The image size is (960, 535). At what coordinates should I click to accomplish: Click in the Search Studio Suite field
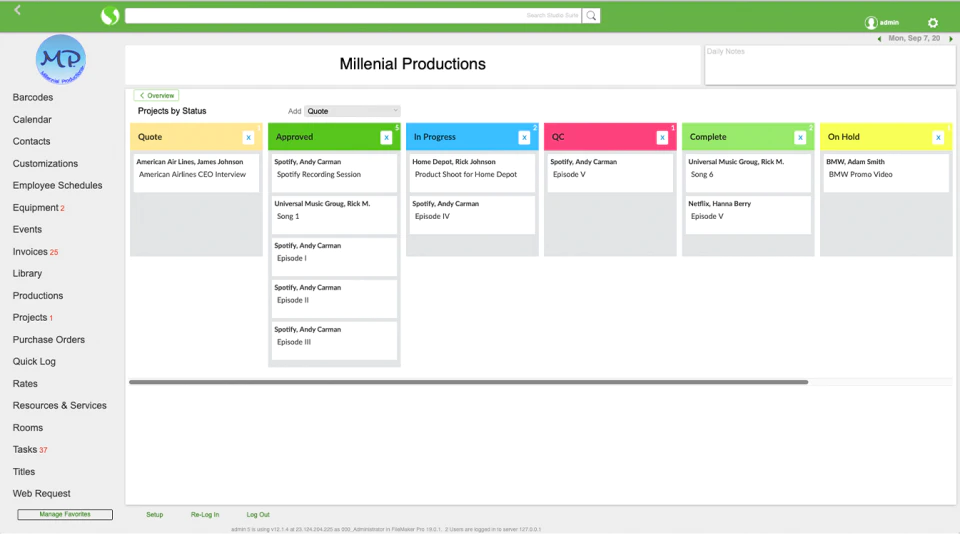coord(353,15)
